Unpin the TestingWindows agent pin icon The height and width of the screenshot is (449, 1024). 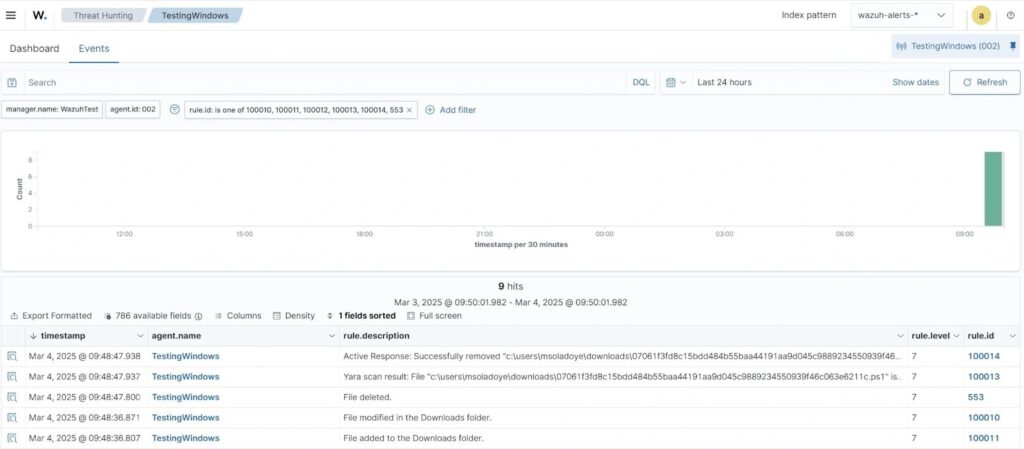(1012, 46)
